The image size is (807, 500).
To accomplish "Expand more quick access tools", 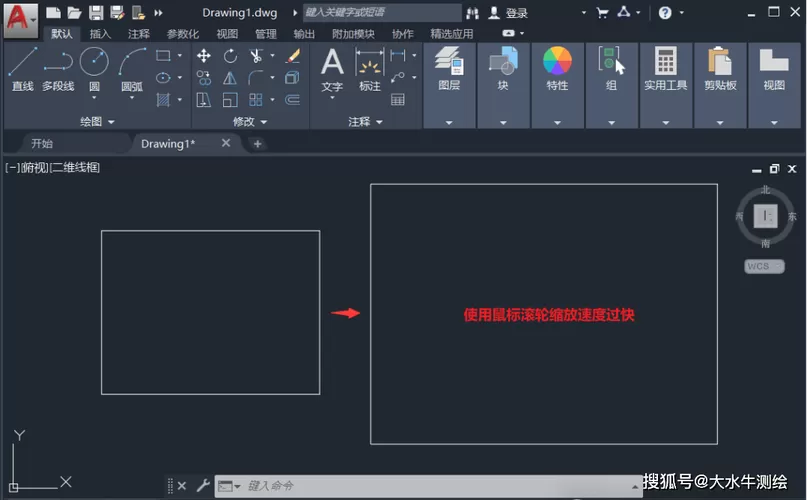I will [x=159, y=13].
